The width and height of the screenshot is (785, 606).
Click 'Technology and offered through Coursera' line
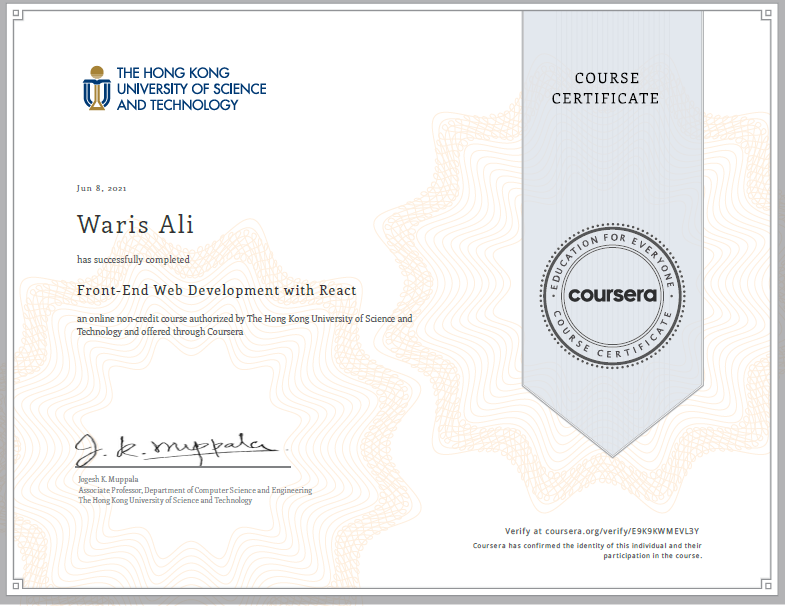click(160, 332)
